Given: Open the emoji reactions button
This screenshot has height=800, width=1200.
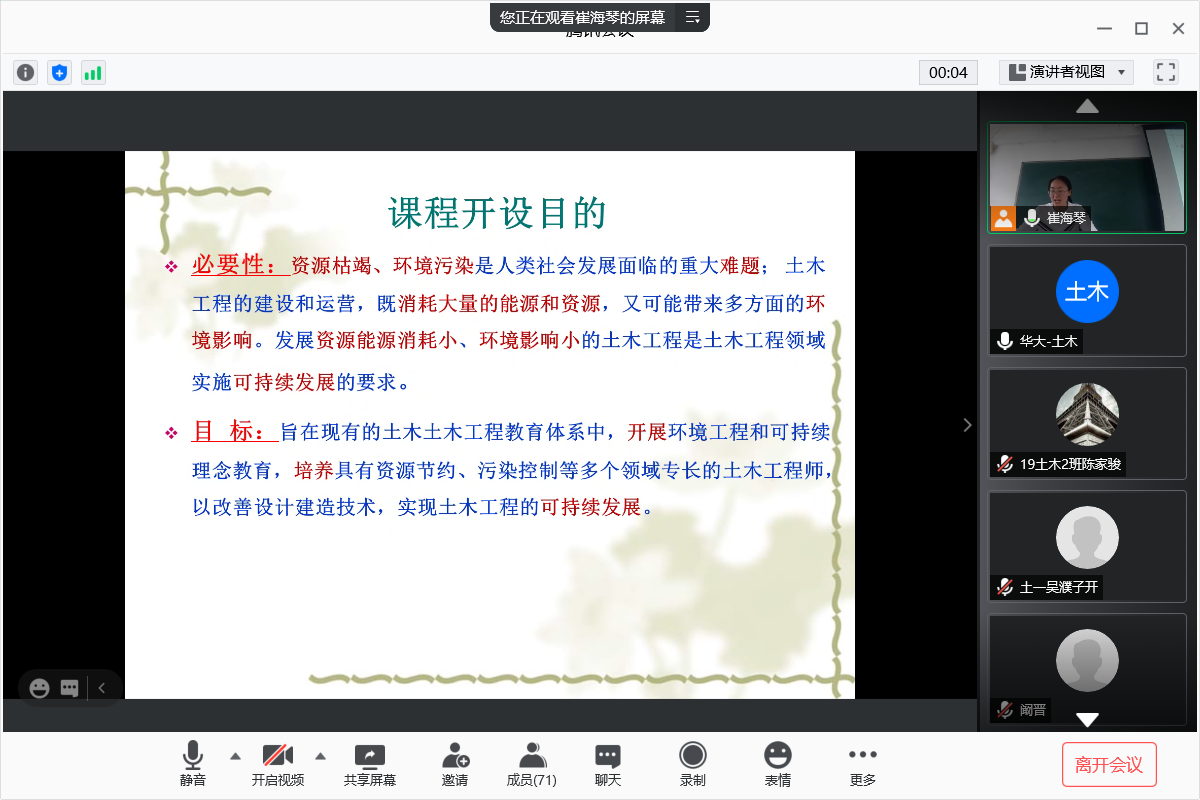Looking at the screenshot, I should tap(777, 764).
